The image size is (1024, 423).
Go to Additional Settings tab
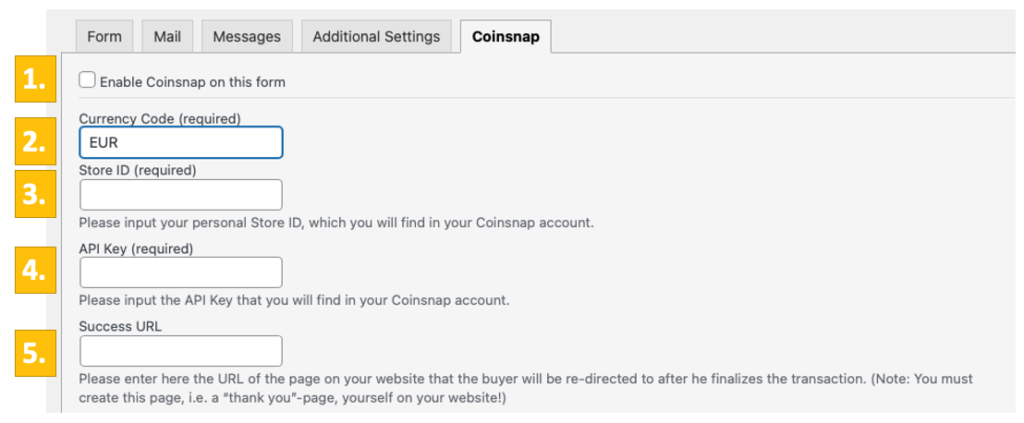point(376,37)
